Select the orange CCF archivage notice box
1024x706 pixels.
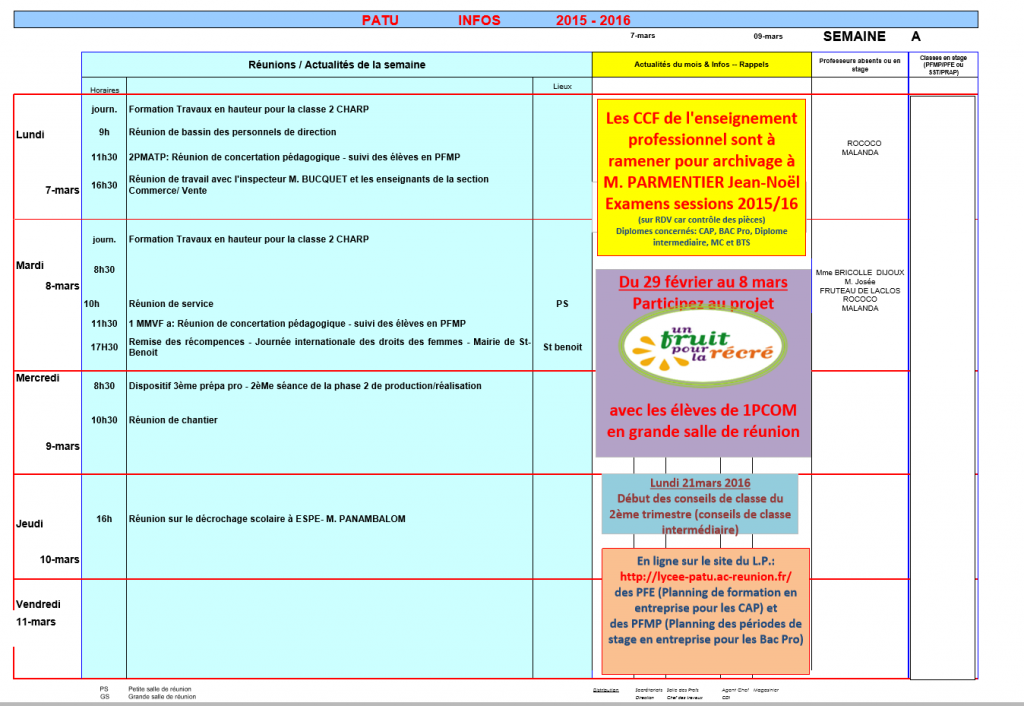coord(701,177)
